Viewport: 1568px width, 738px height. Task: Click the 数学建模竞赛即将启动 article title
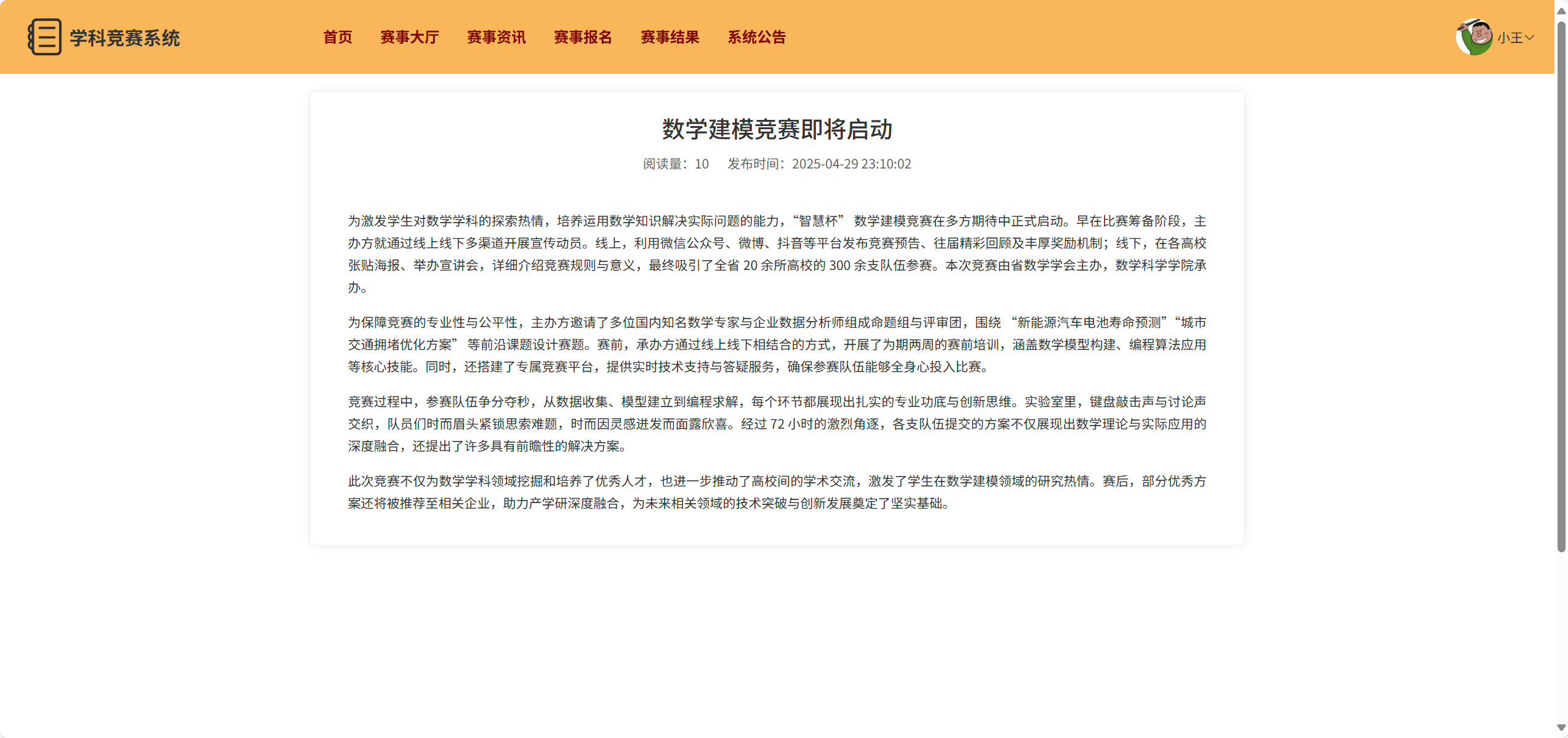(777, 129)
